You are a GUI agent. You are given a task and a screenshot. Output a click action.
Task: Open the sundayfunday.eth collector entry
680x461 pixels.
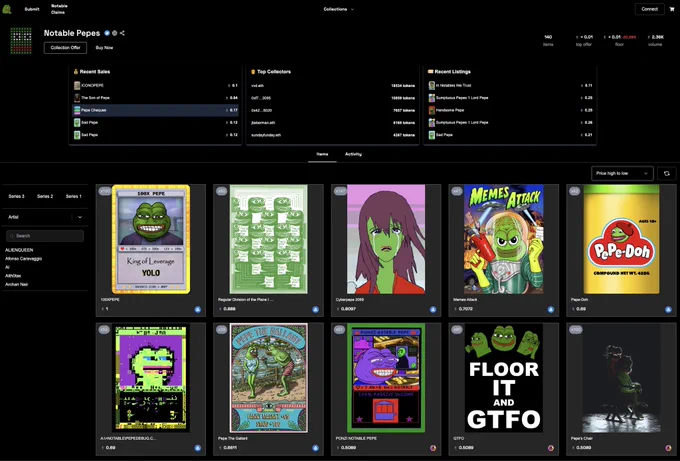333,135
